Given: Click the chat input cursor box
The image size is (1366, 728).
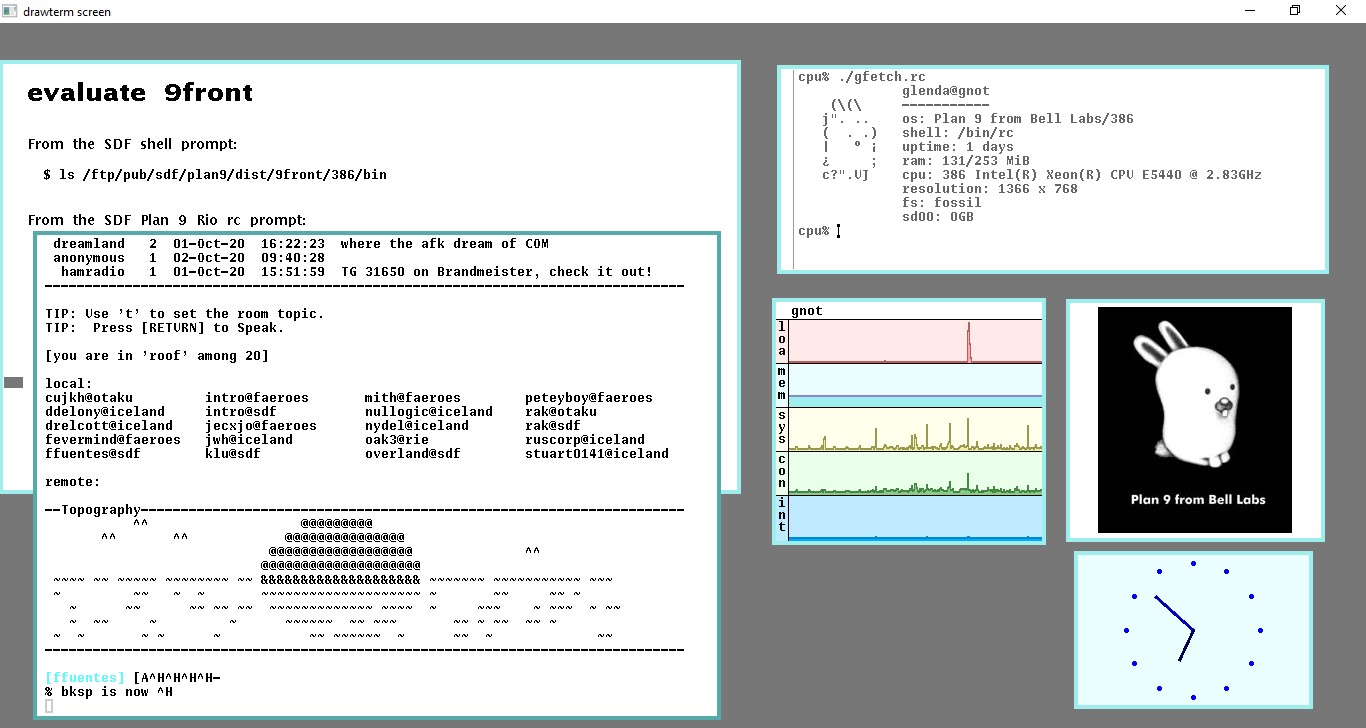Looking at the screenshot, I should coord(49,706).
